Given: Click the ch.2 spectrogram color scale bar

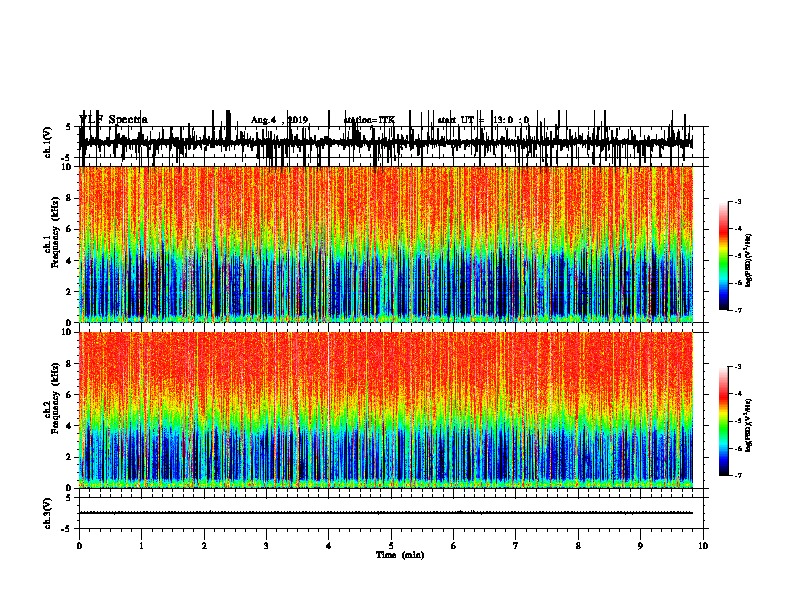Looking at the screenshot, I should point(723,421).
